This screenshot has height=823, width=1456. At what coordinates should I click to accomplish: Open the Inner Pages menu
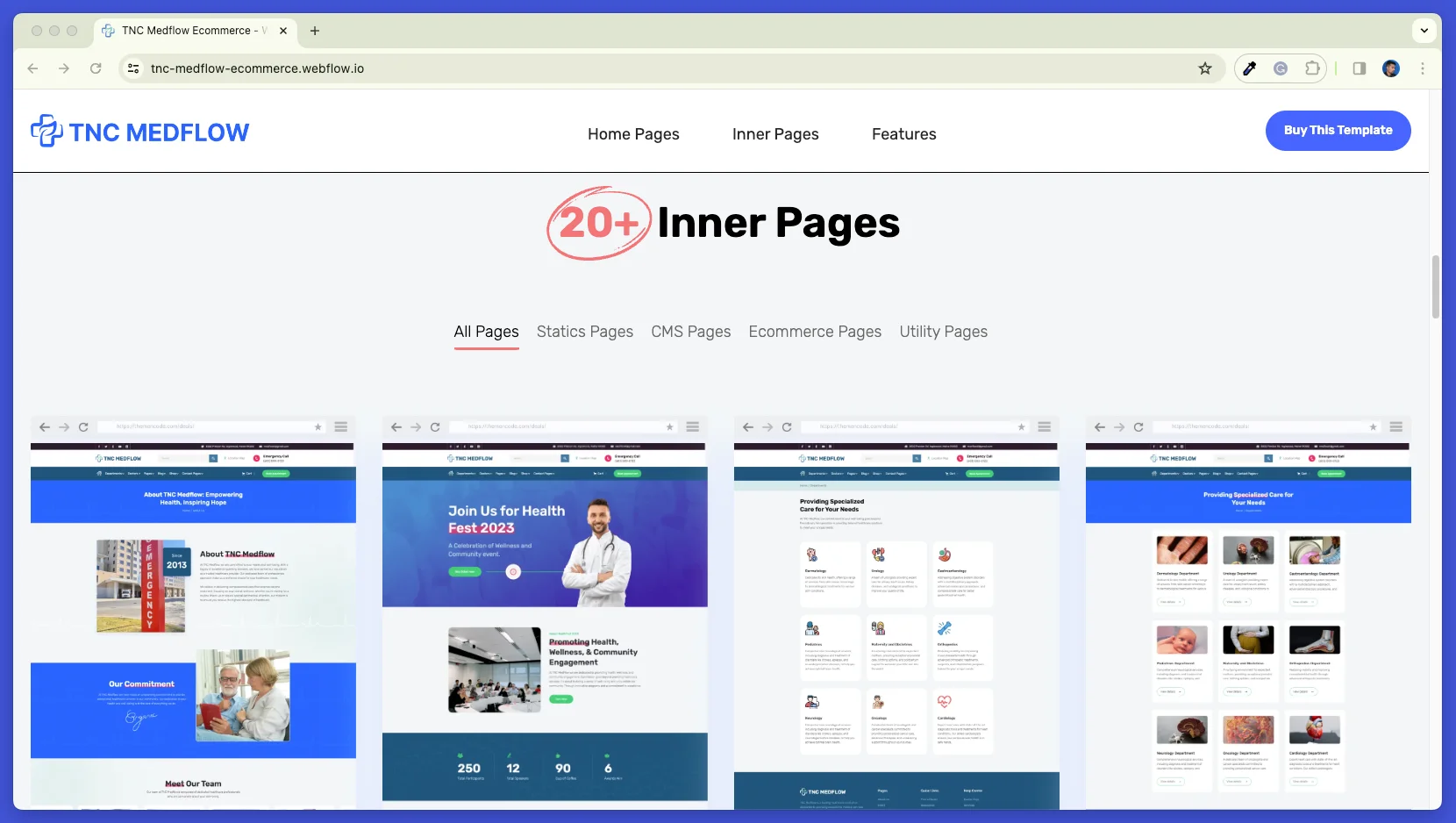[x=775, y=134]
